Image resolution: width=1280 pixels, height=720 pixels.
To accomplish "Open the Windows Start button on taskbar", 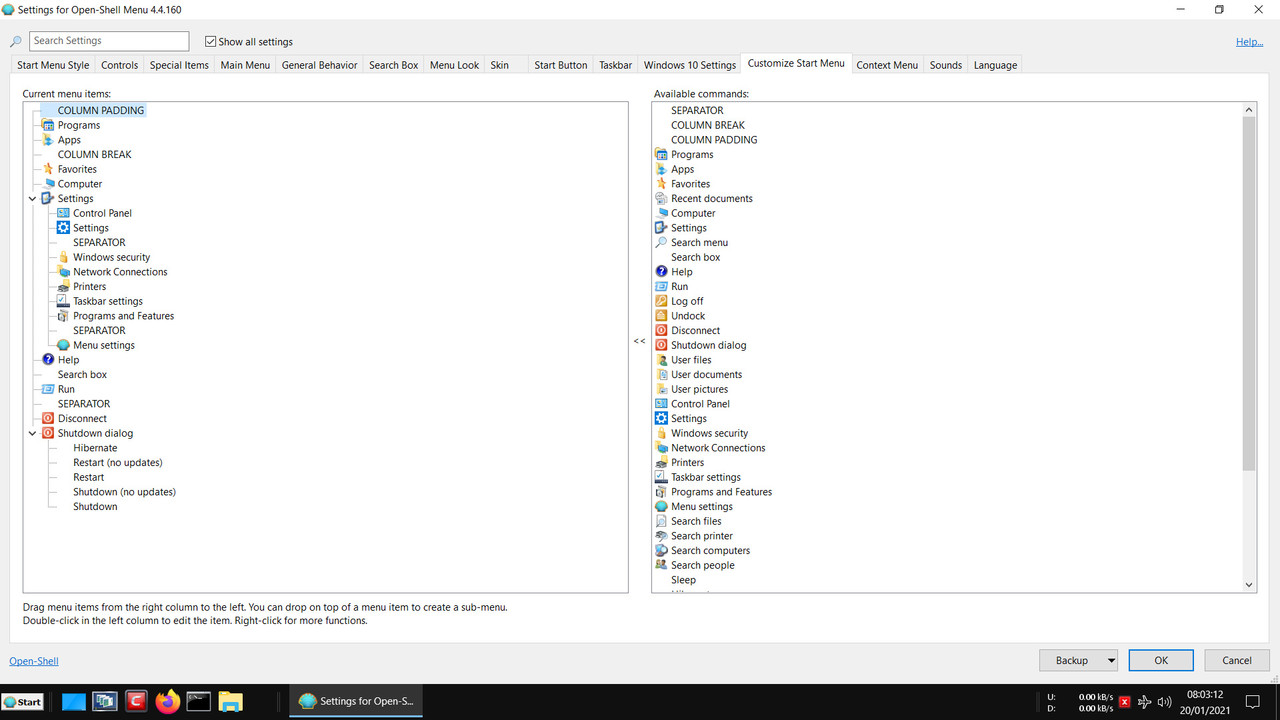I will click(x=22, y=702).
